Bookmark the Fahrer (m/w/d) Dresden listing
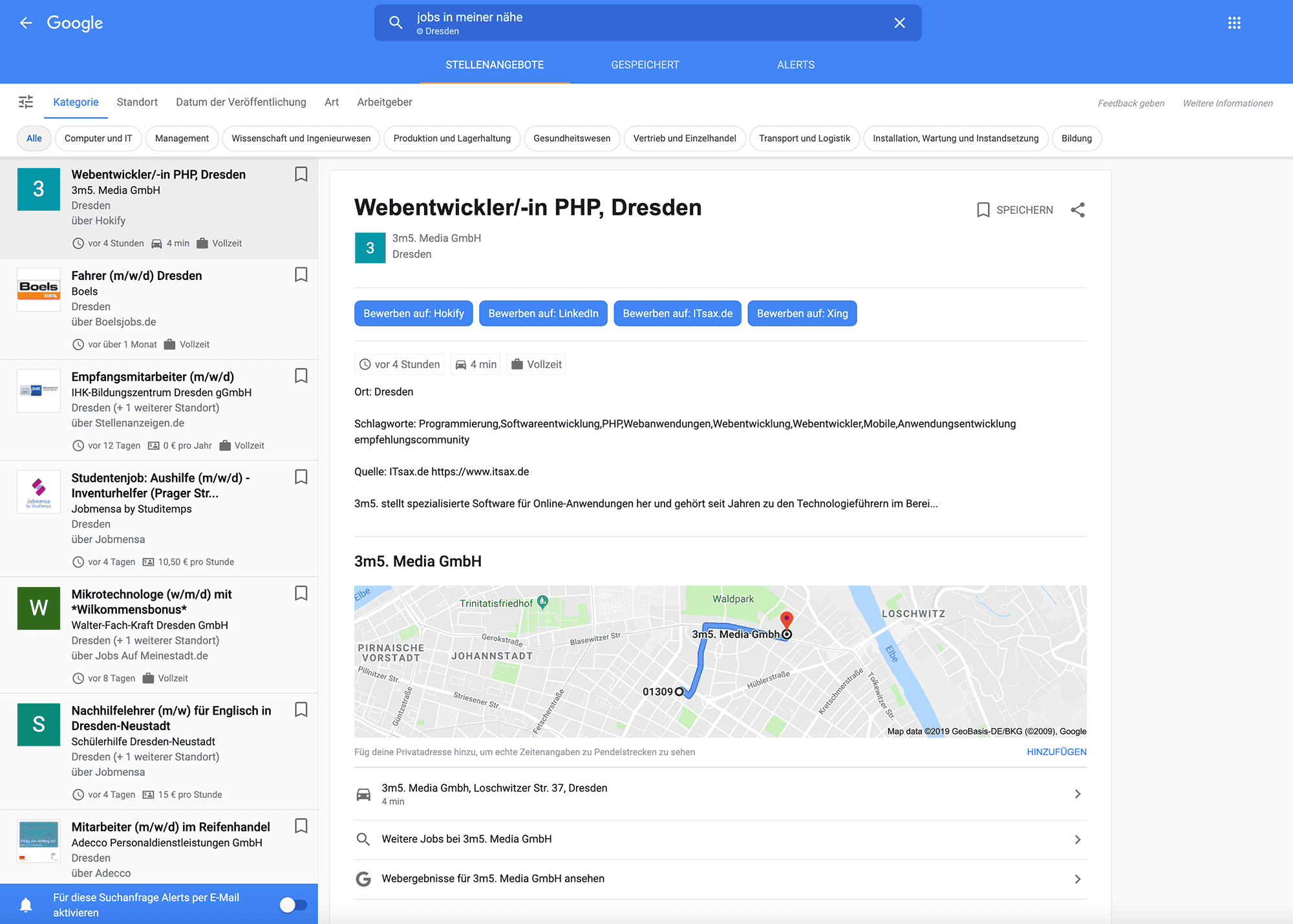Screen dimensions: 1293x924 301,275
